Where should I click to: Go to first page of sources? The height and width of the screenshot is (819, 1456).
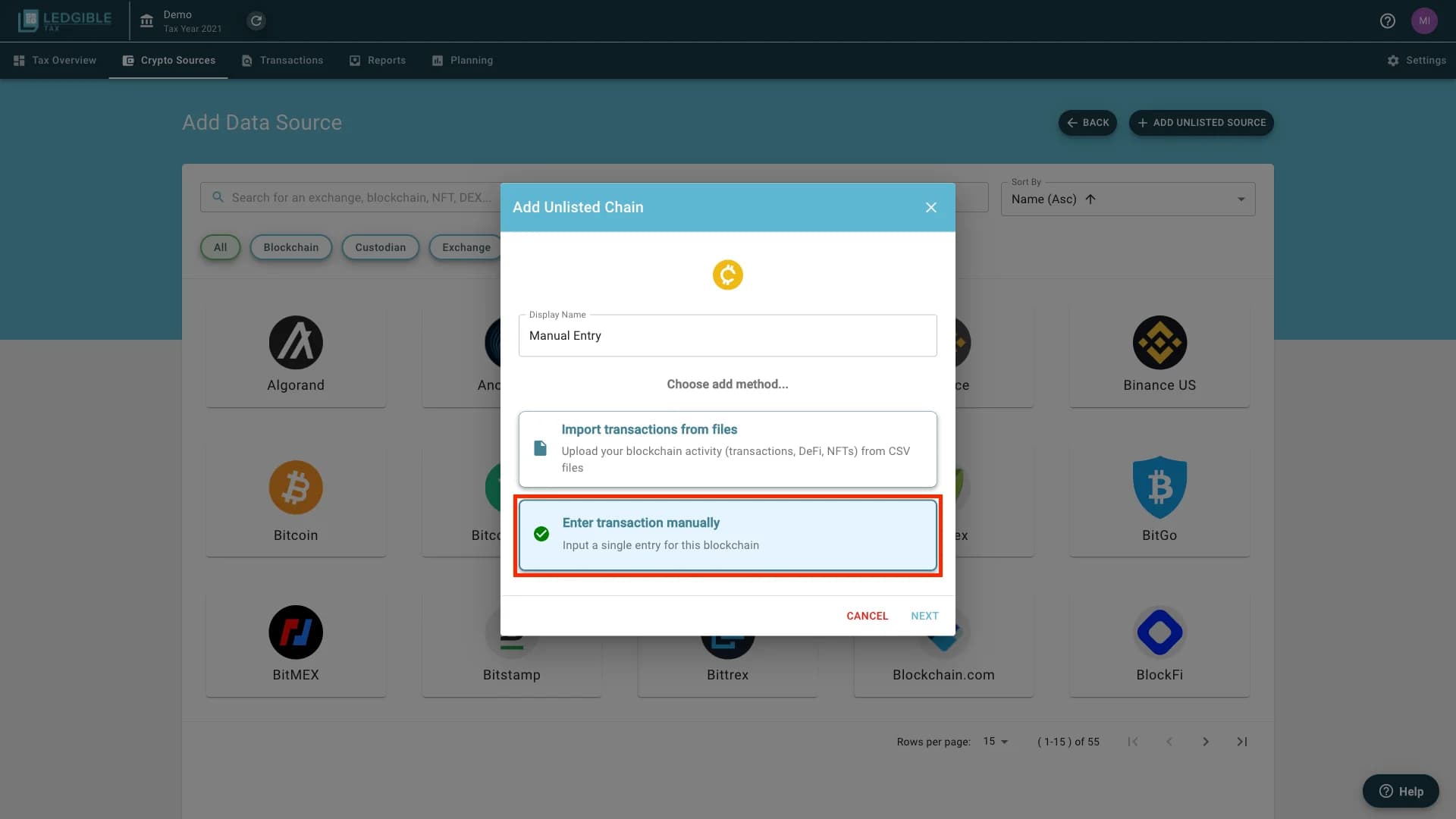click(1132, 742)
